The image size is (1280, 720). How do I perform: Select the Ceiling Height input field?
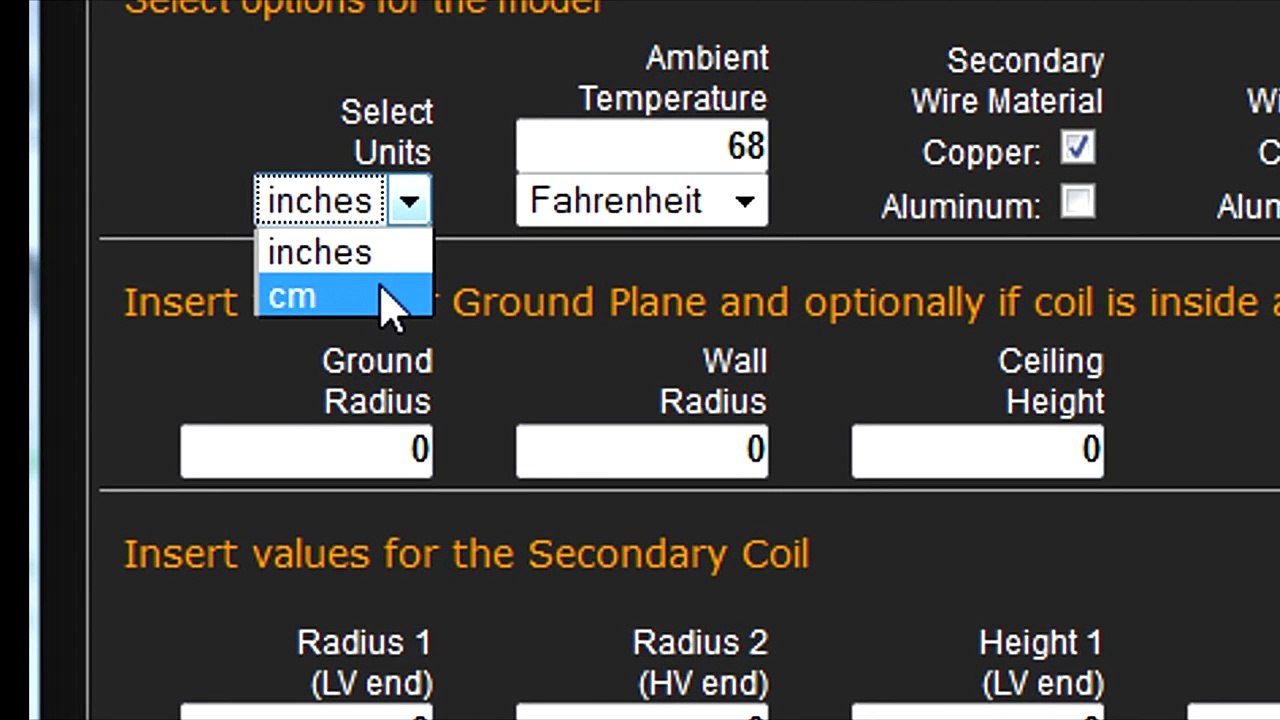pyautogui.click(x=977, y=450)
